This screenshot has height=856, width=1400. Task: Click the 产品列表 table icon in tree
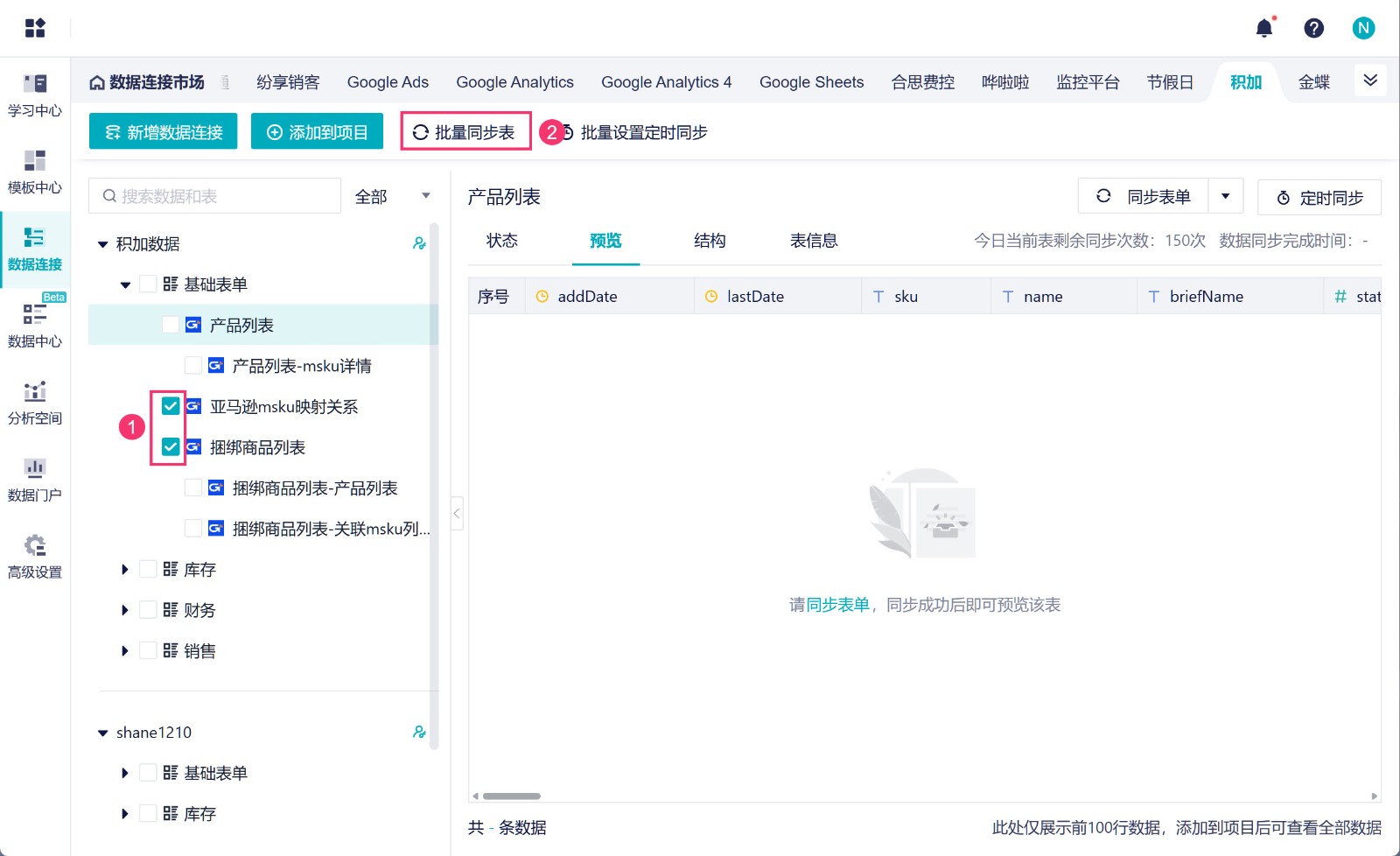[x=193, y=325]
